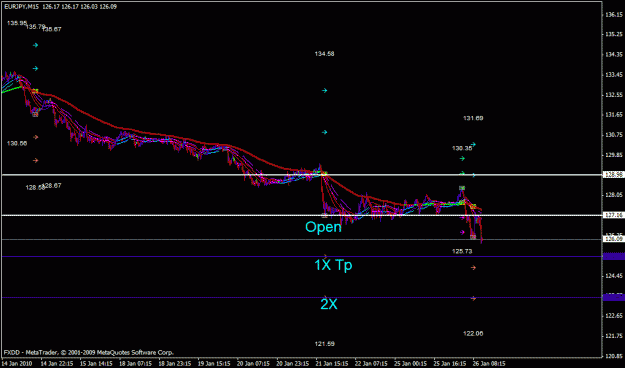This screenshot has width=625, height=368.
Task: Click the 130.35 price label
Action: [462, 148]
